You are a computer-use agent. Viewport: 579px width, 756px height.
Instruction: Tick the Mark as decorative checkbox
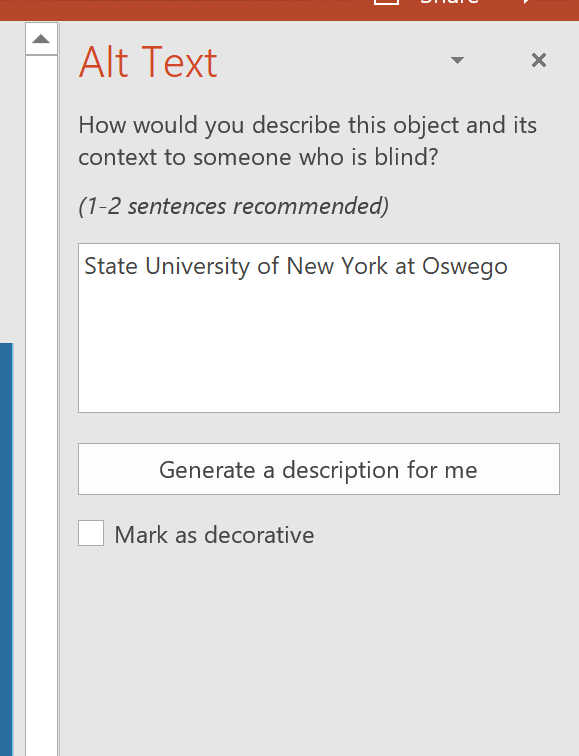(x=91, y=533)
